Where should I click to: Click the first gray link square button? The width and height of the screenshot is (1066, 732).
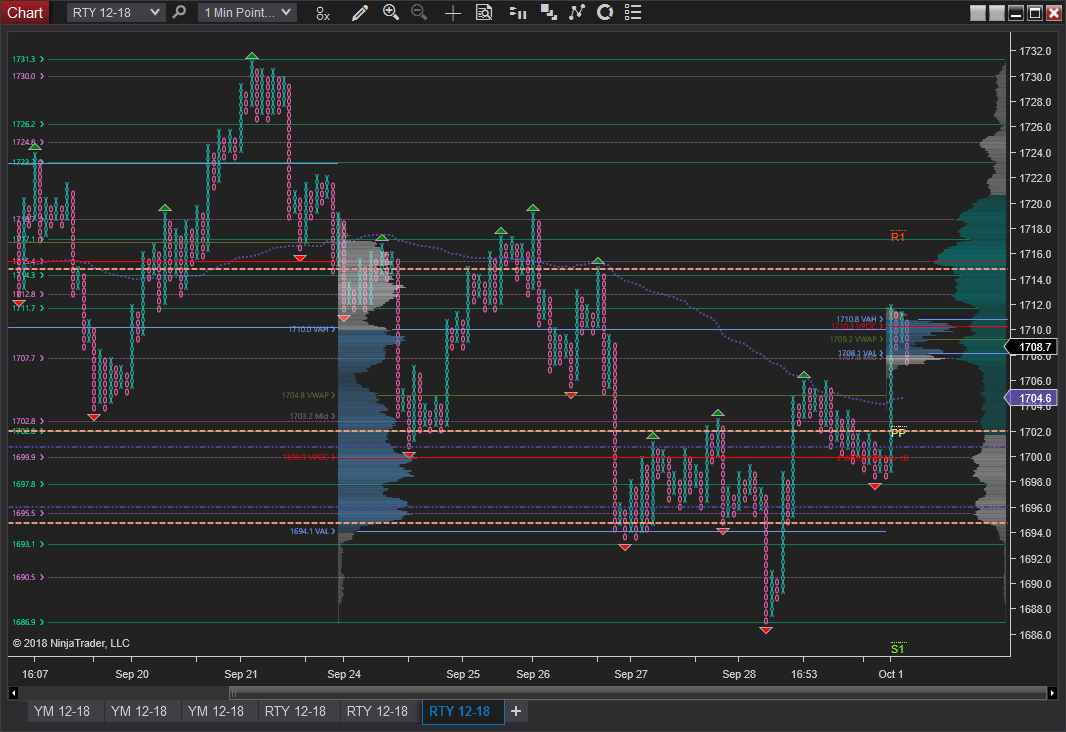[978, 13]
